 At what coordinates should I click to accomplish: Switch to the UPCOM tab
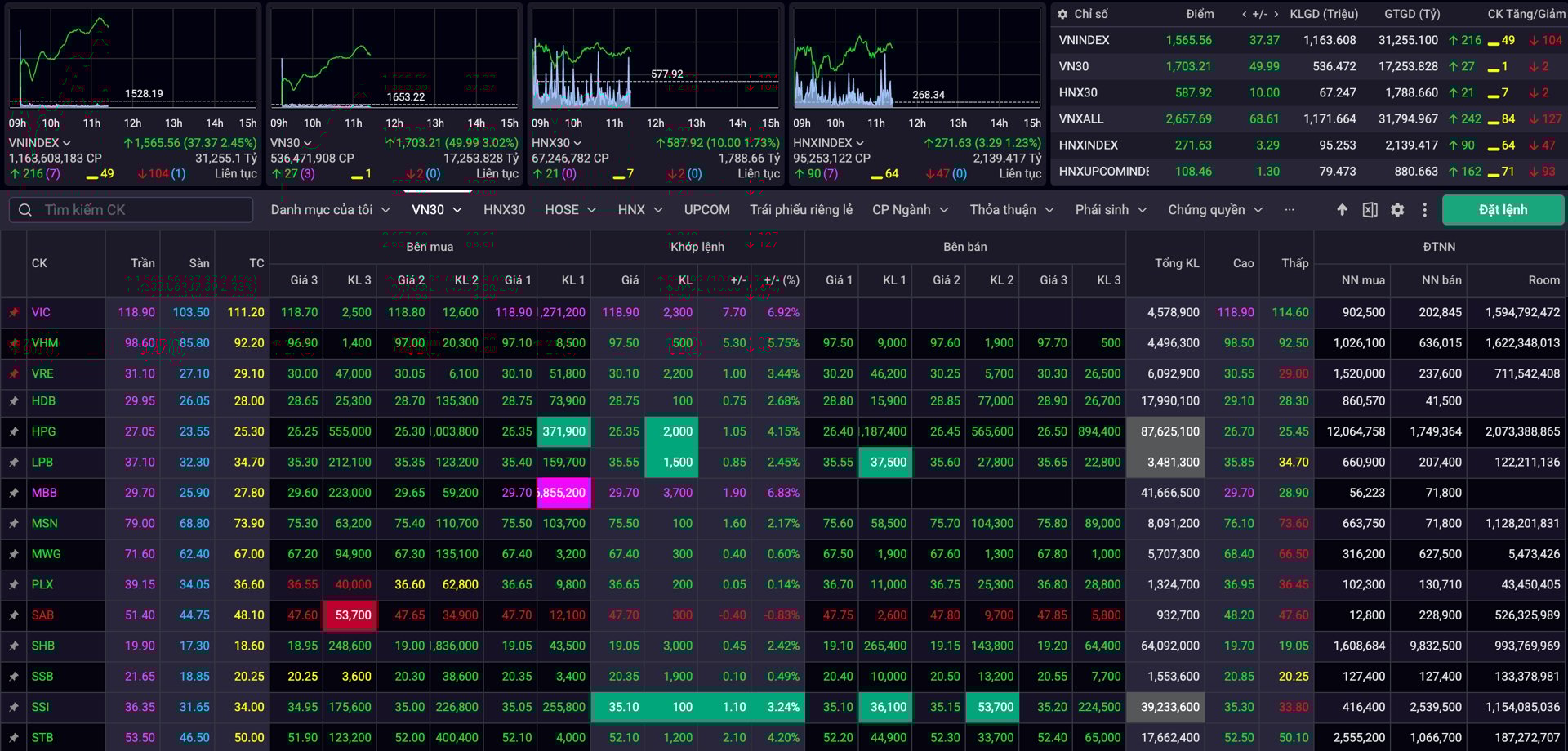pyautogui.click(x=706, y=210)
